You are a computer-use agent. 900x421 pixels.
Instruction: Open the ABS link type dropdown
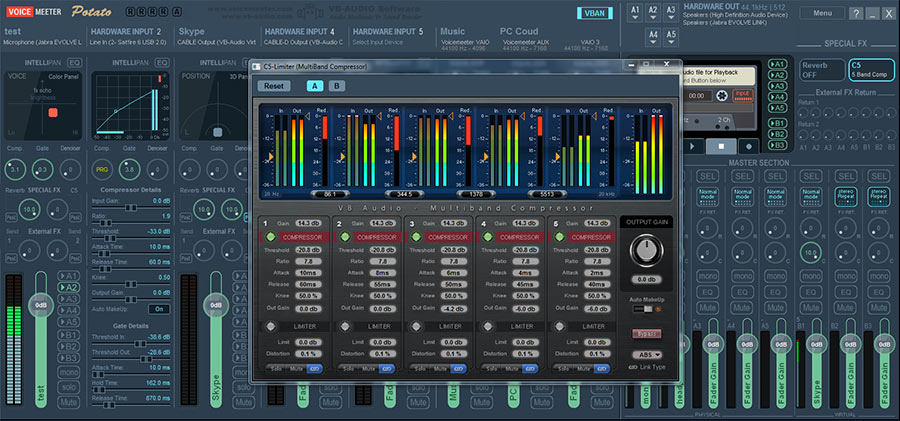pyautogui.click(x=646, y=354)
